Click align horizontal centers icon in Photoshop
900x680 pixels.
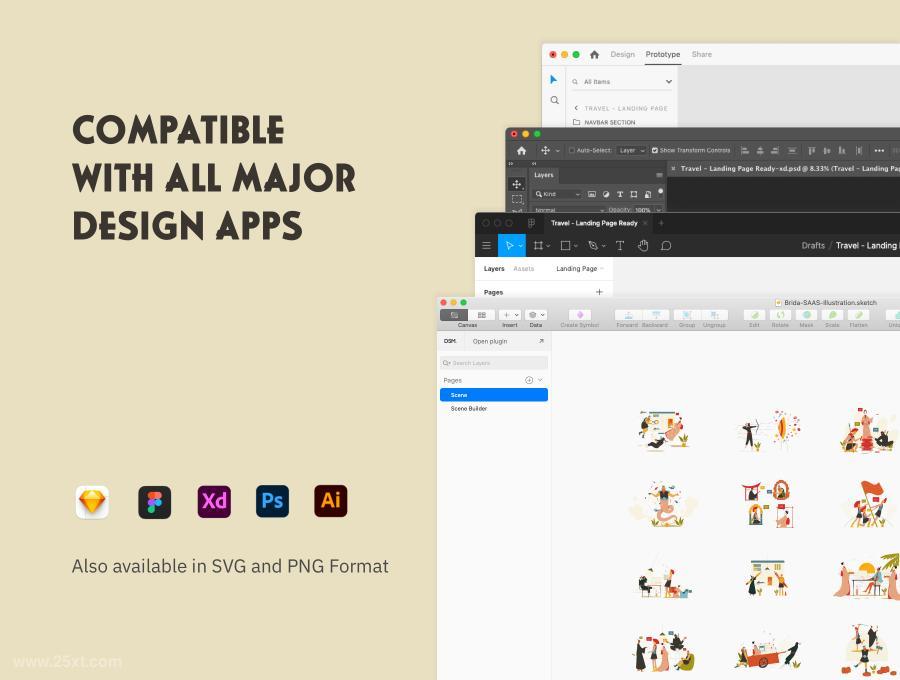(x=760, y=150)
